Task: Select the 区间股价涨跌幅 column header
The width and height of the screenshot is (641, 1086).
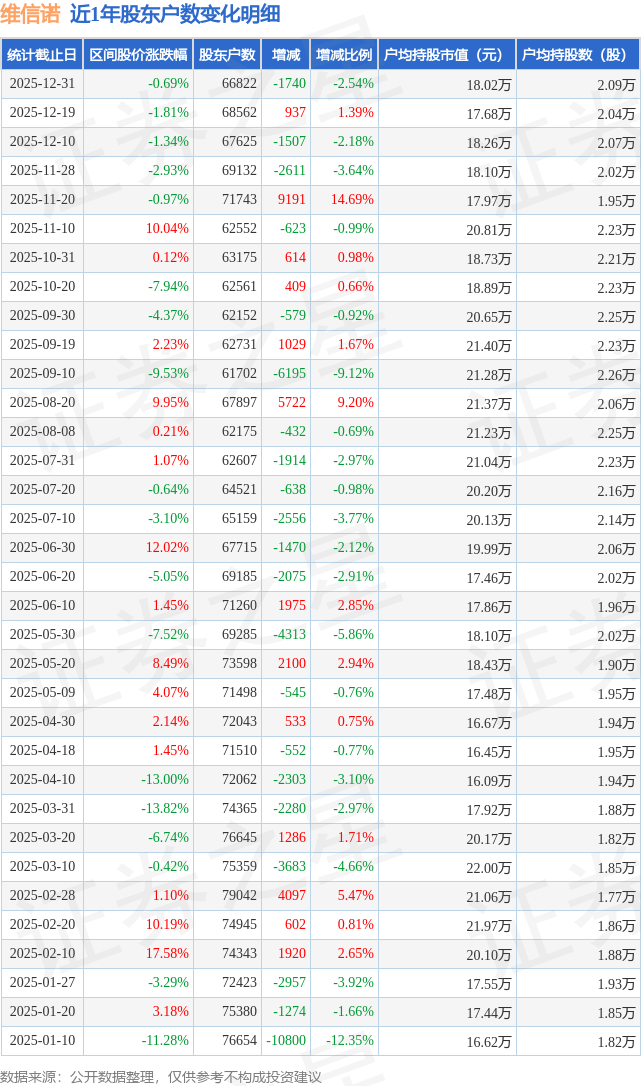Action: pyautogui.click(x=137, y=55)
